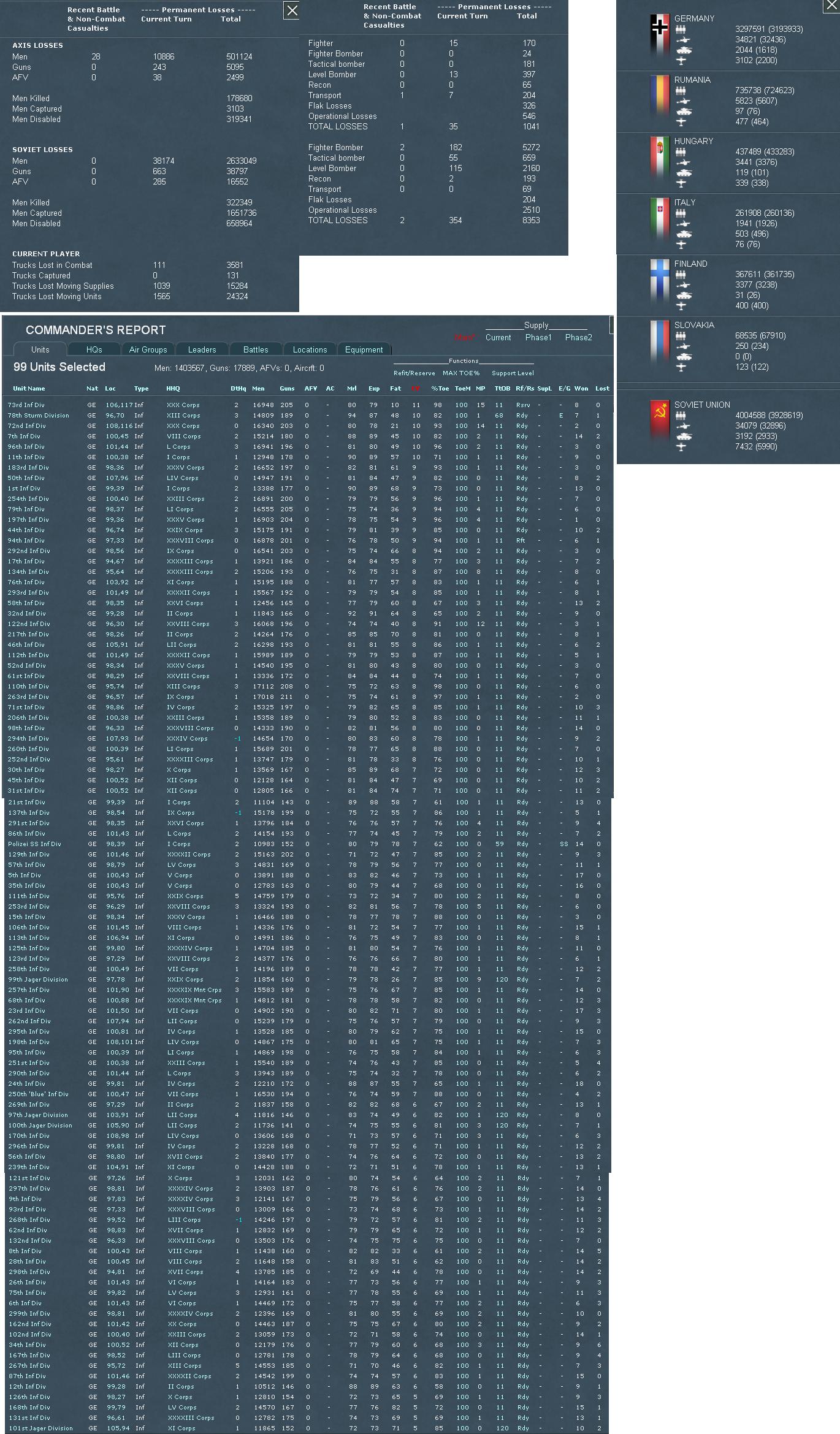Open the Equipment tab

coord(364,349)
